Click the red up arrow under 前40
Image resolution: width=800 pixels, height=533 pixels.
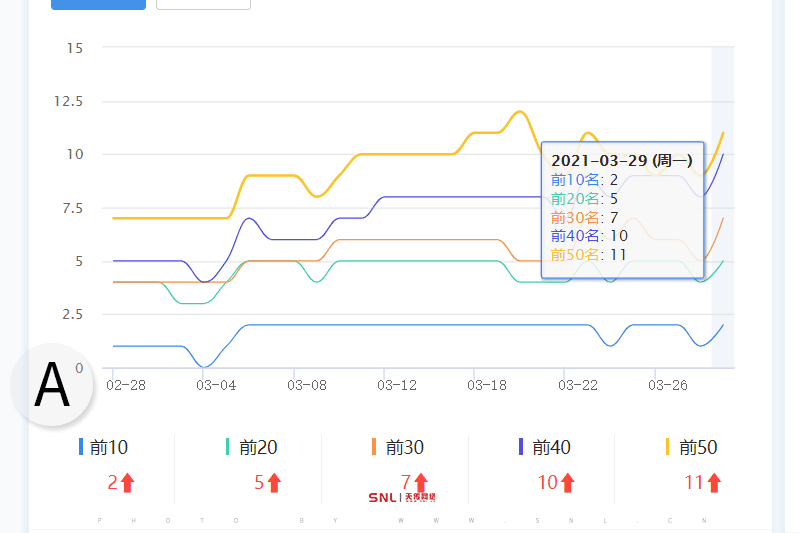(x=568, y=483)
